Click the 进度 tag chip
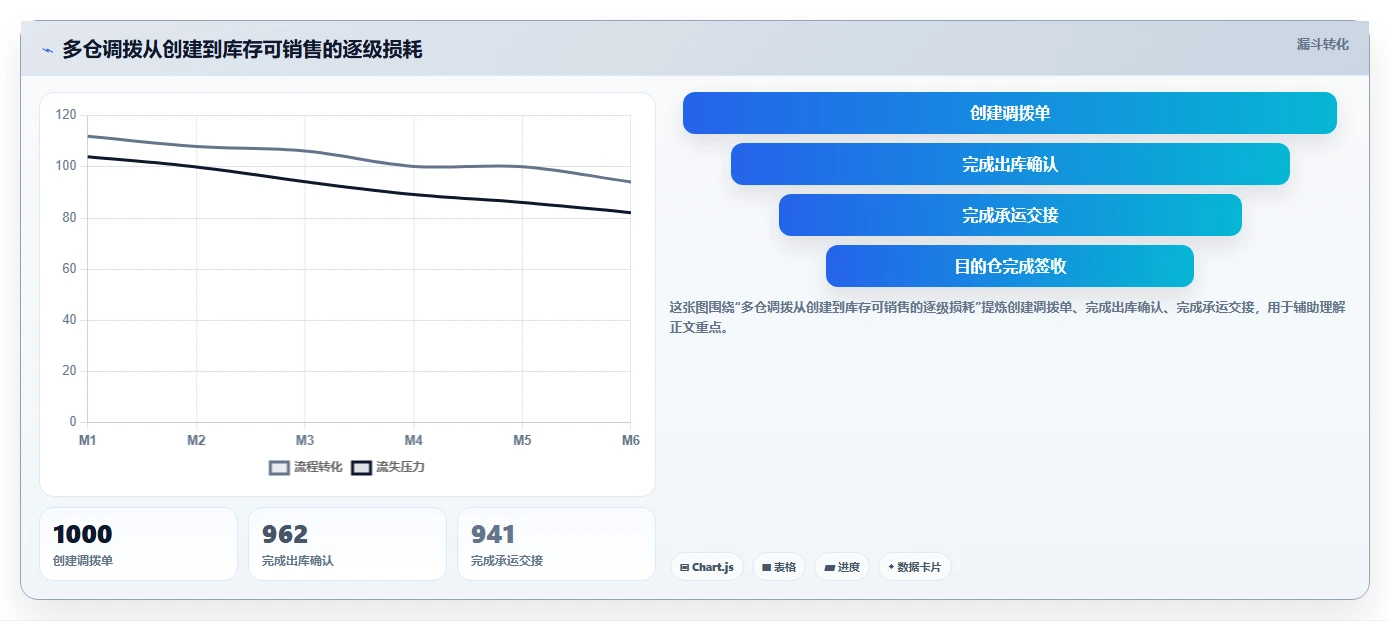The width and height of the screenshot is (1390, 621). 842,567
